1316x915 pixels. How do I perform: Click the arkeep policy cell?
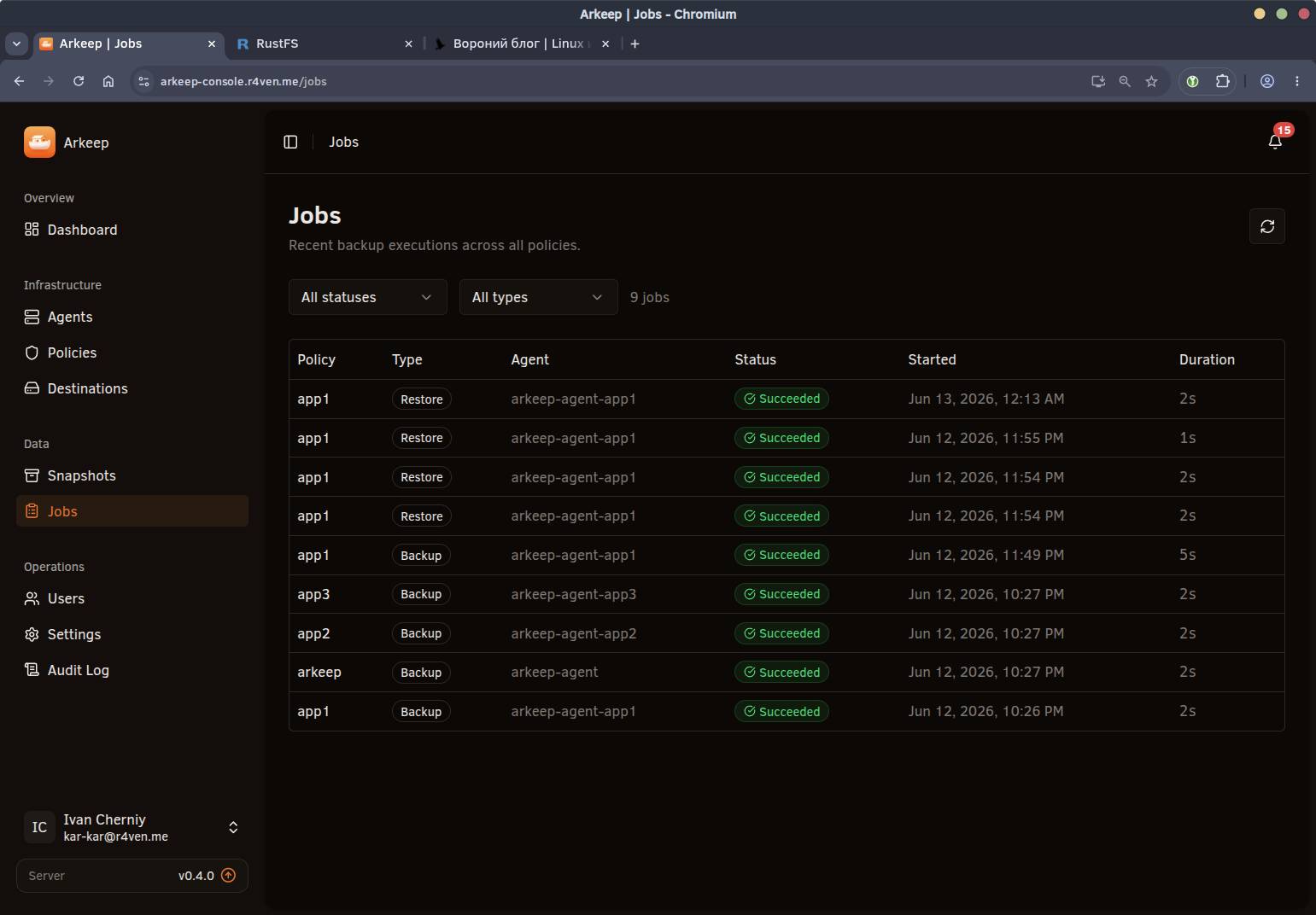coord(319,672)
